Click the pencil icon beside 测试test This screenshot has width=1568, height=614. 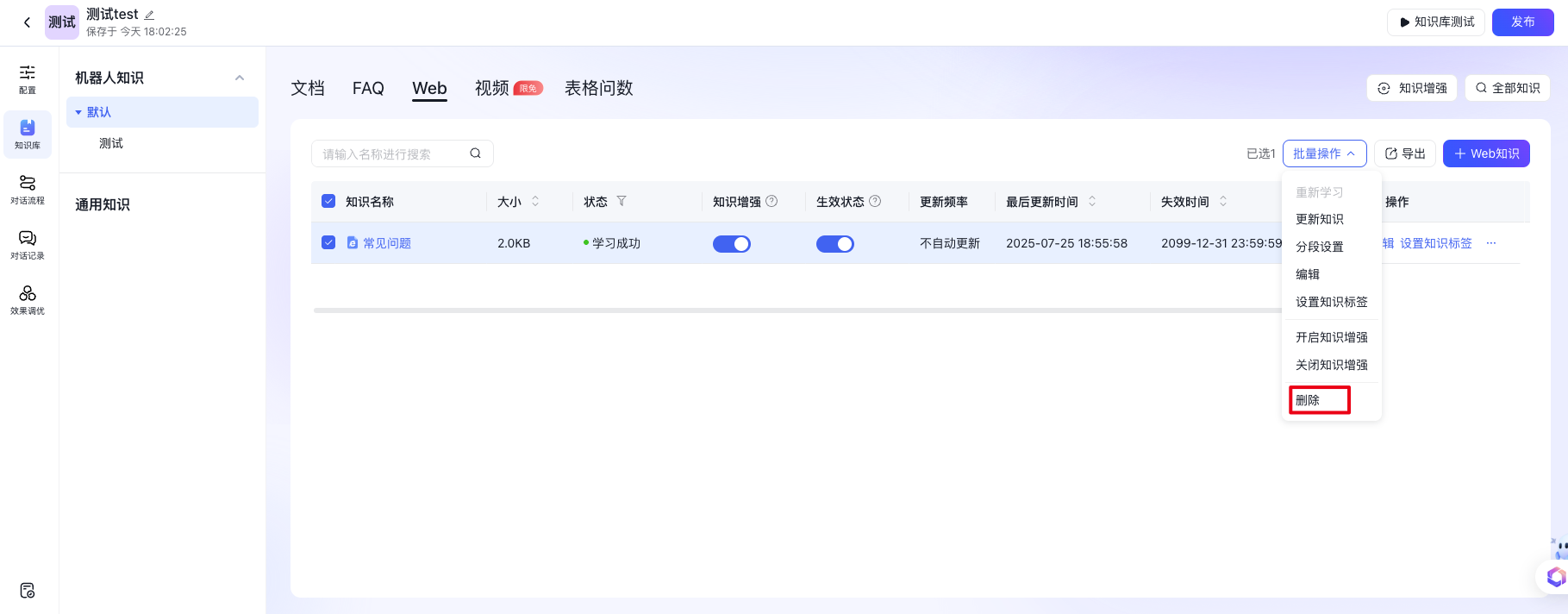(149, 15)
